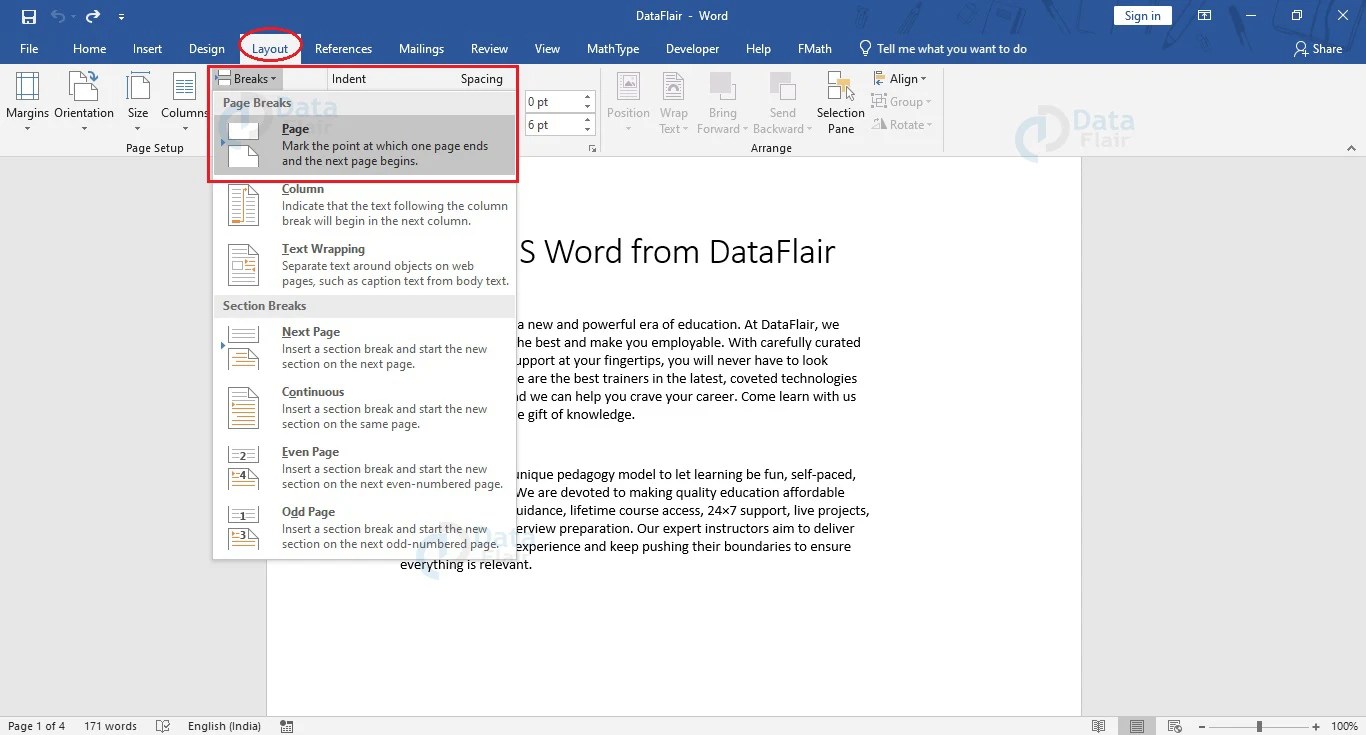The image size is (1366, 735).
Task: Open zoom dialog from 100% label
Action: coord(1344,726)
